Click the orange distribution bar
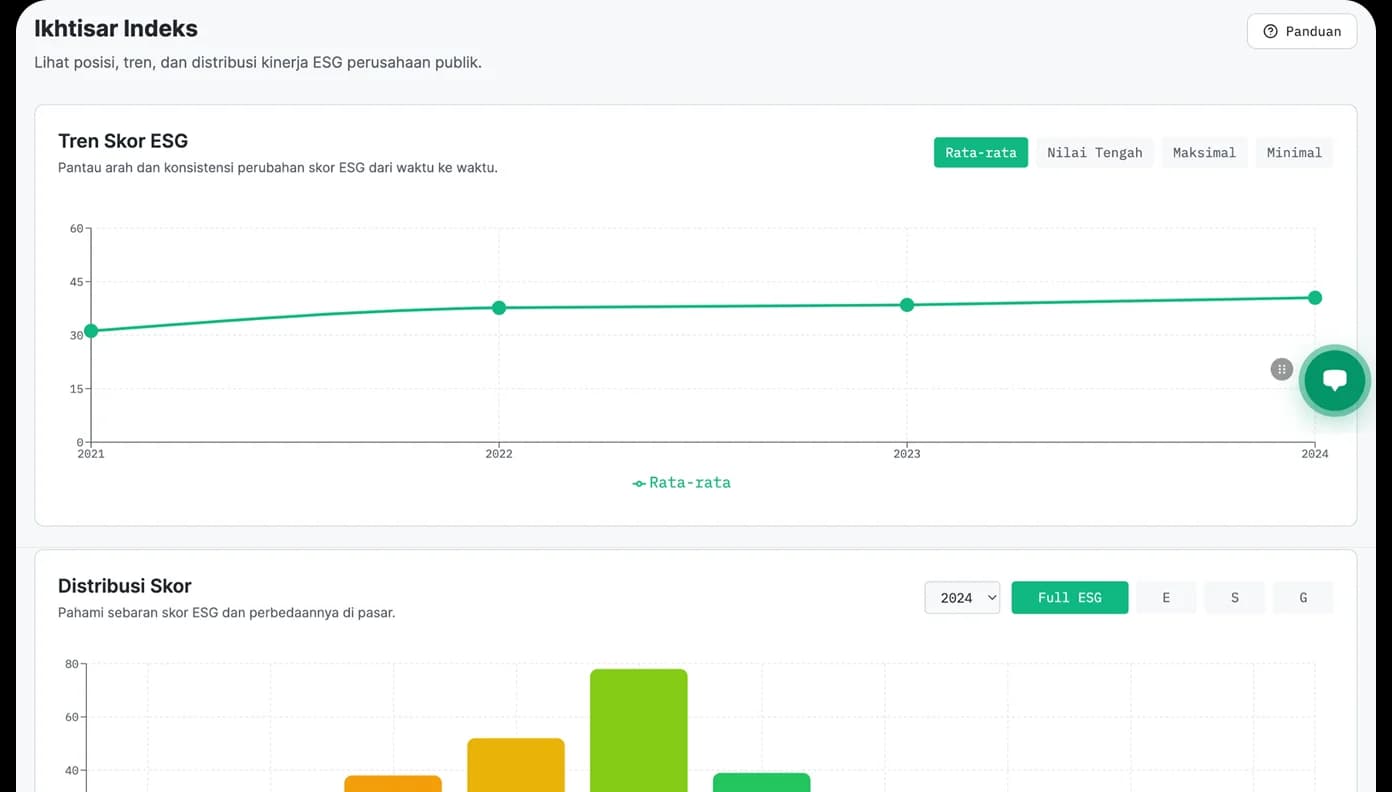The width and height of the screenshot is (1392, 792). pos(393,783)
